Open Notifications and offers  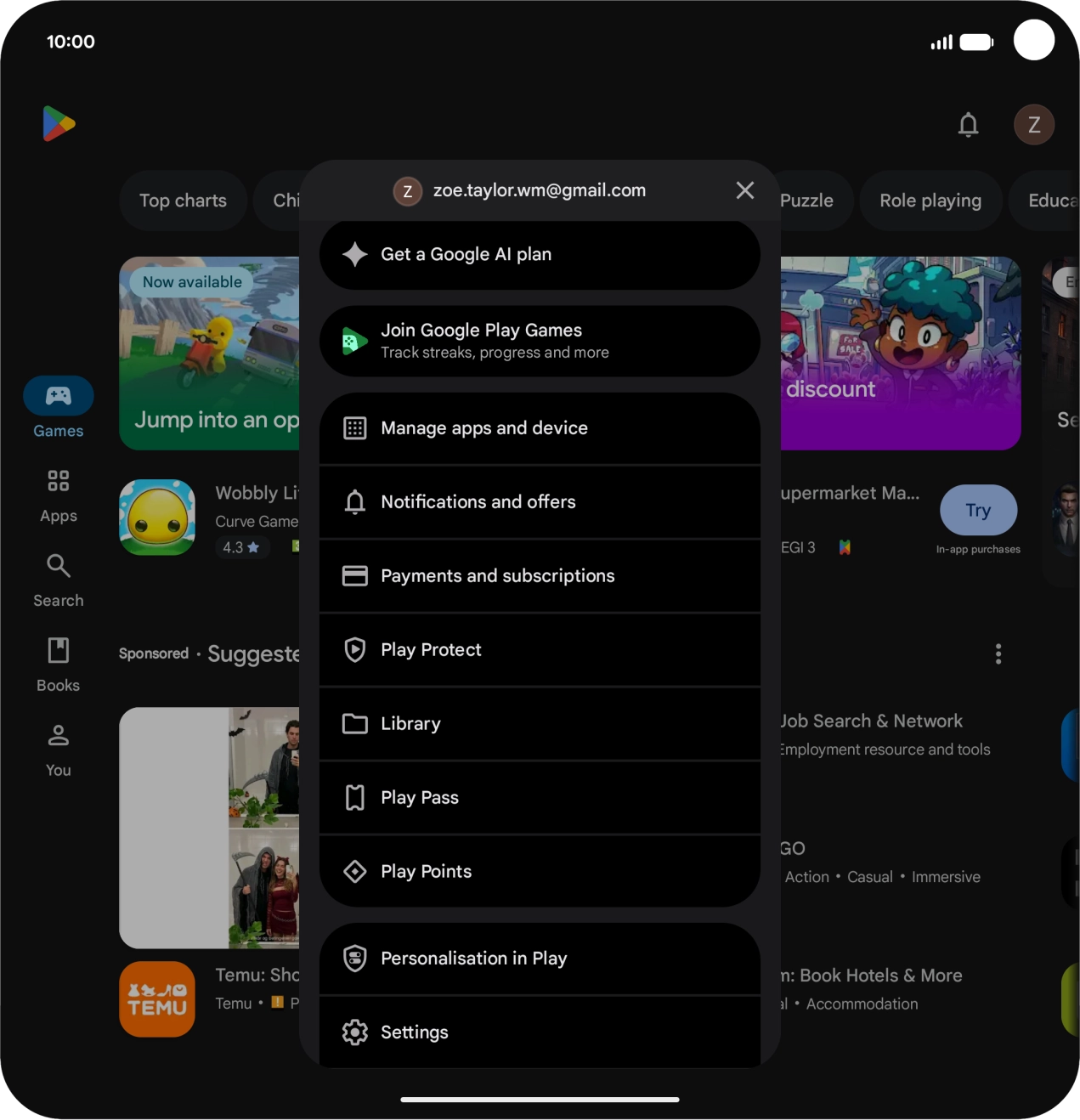(540, 502)
